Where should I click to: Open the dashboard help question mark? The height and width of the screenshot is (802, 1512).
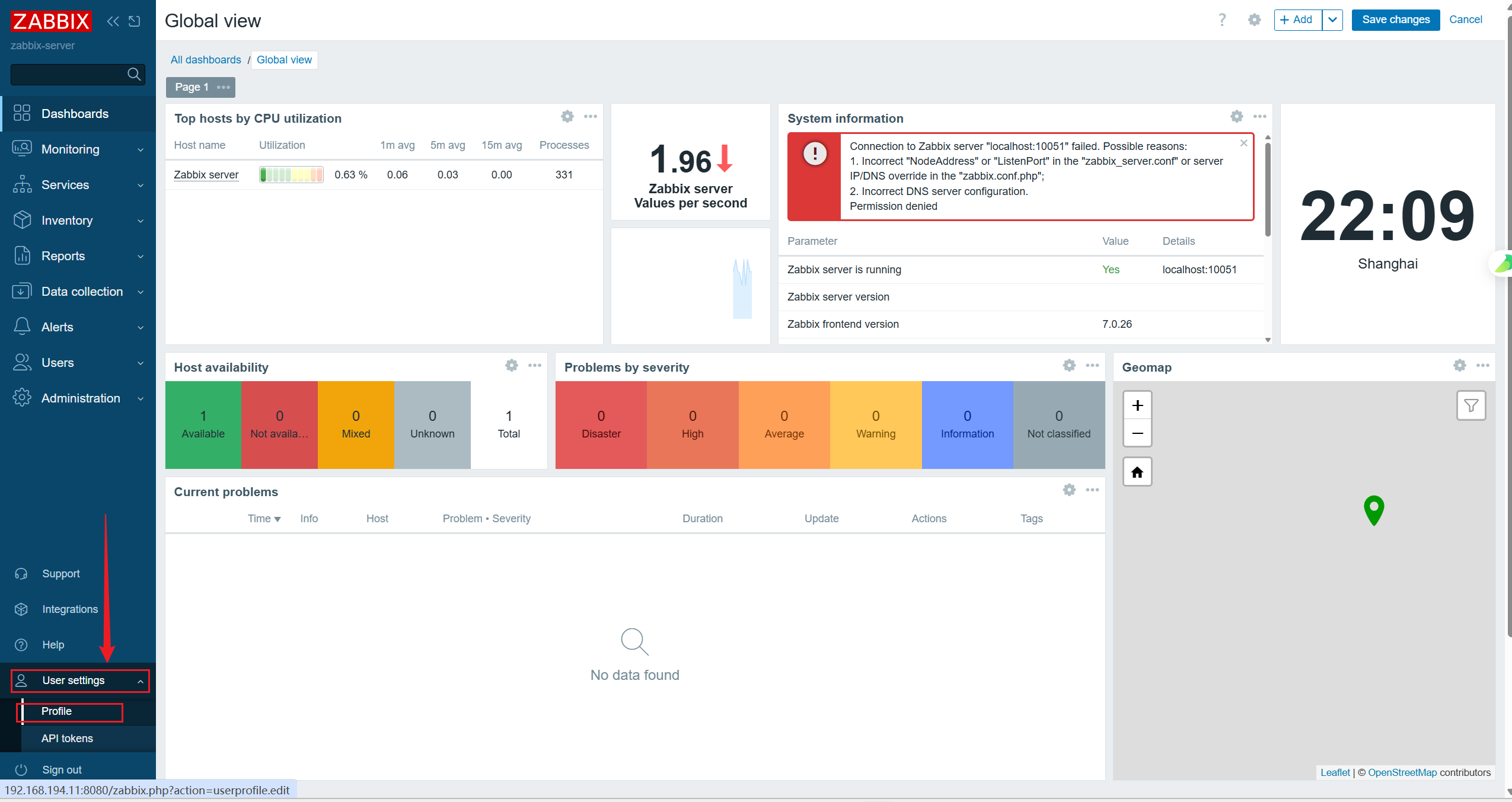pos(1222,20)
